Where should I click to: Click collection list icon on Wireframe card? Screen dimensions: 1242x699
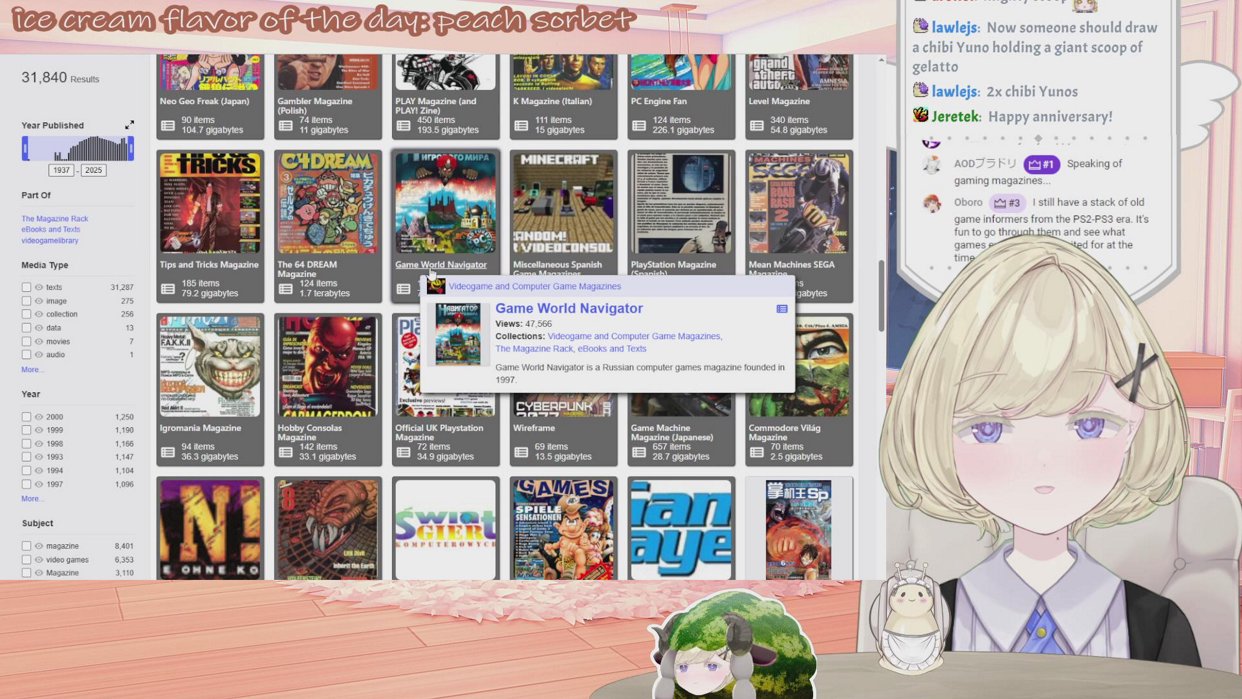522,452
